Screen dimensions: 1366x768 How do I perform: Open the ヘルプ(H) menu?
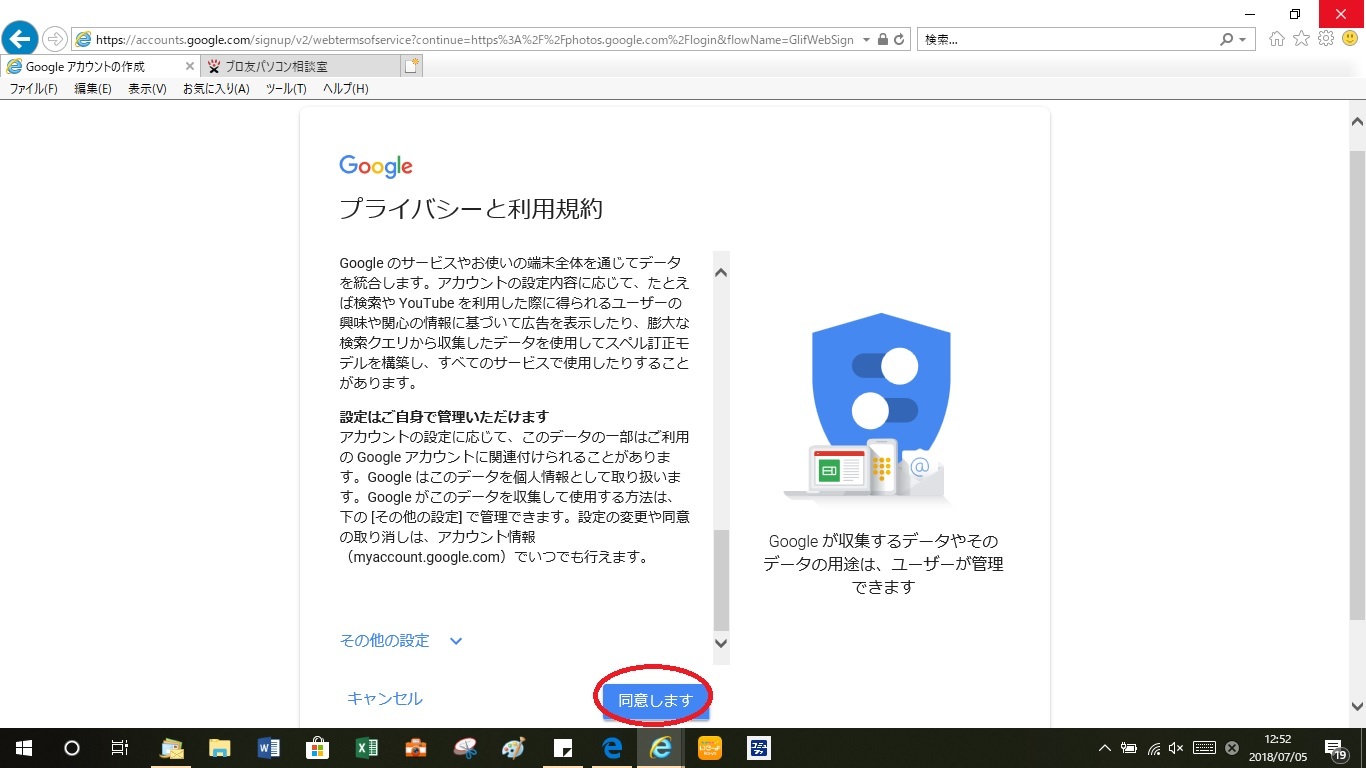point(345,89)
